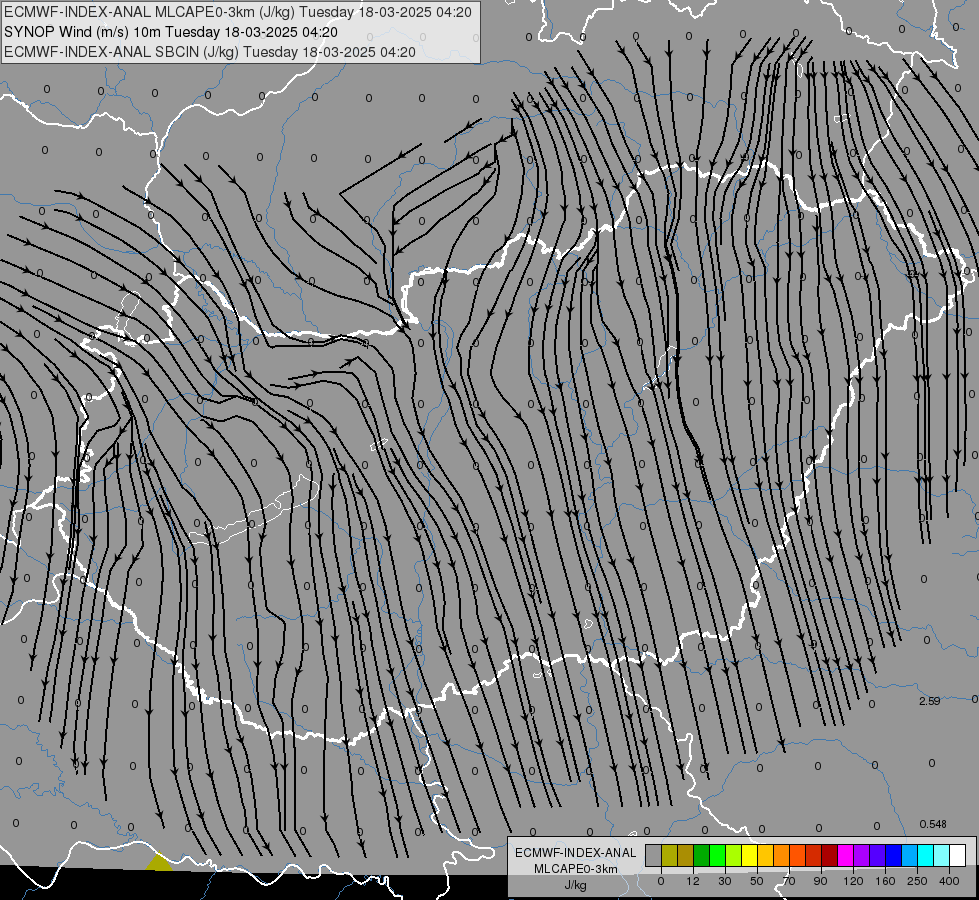Click the white swatch at the legend end
The width and height of the screenshot is (979, 900).
[958, 855]
